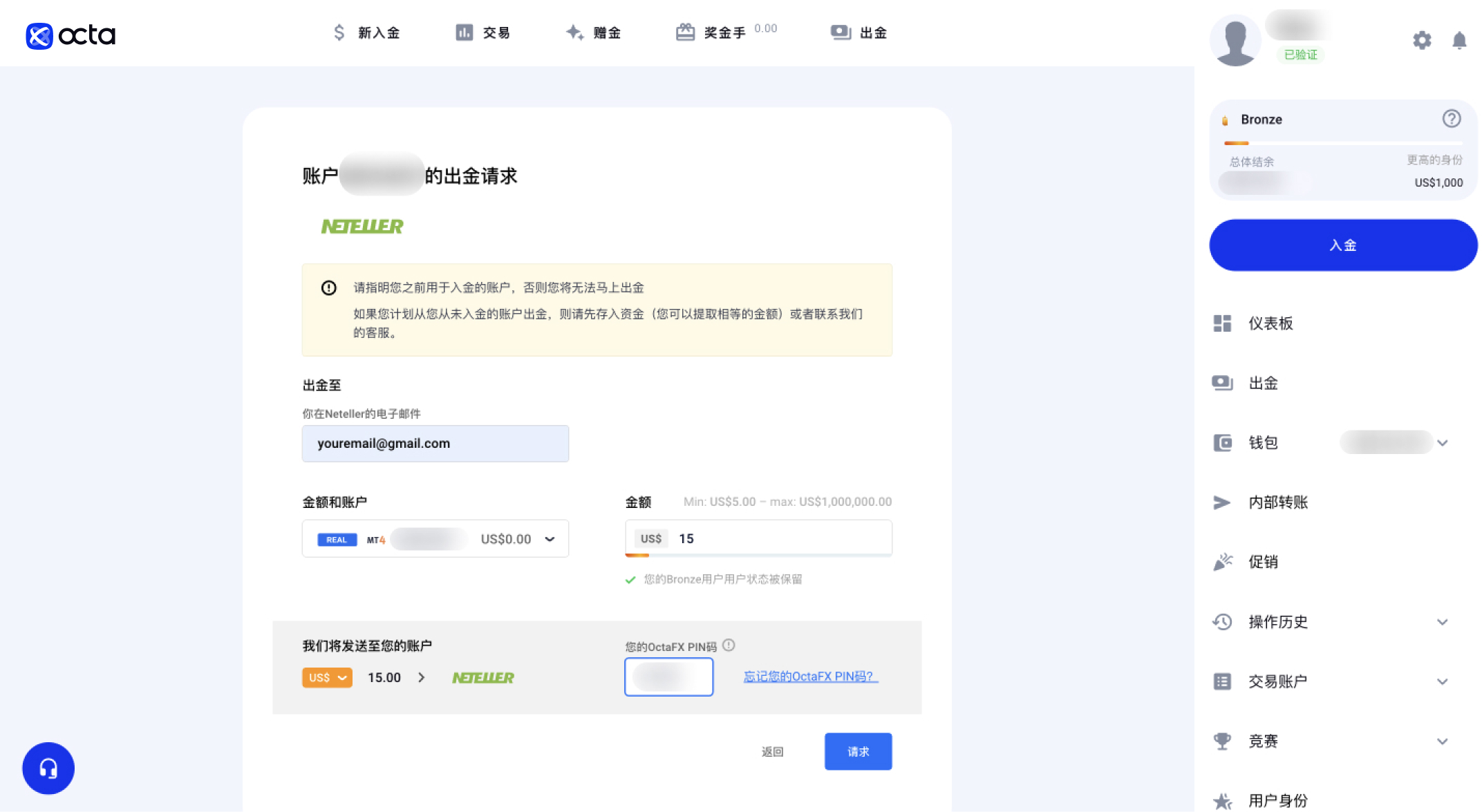
Task: Click the 入金 deposit button
Action: pos(1343,245)
